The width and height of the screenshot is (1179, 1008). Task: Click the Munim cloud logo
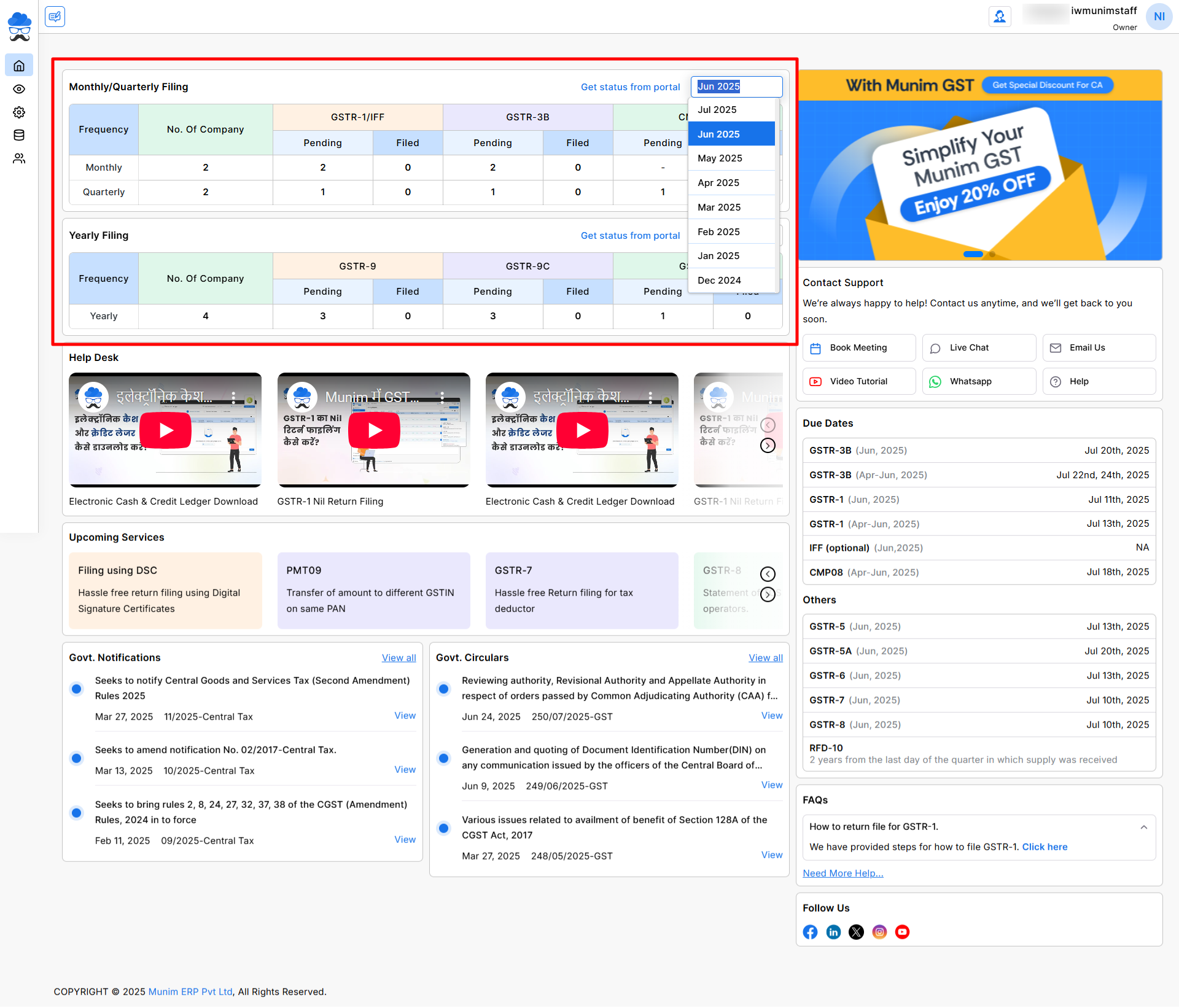tap(19, 26)
